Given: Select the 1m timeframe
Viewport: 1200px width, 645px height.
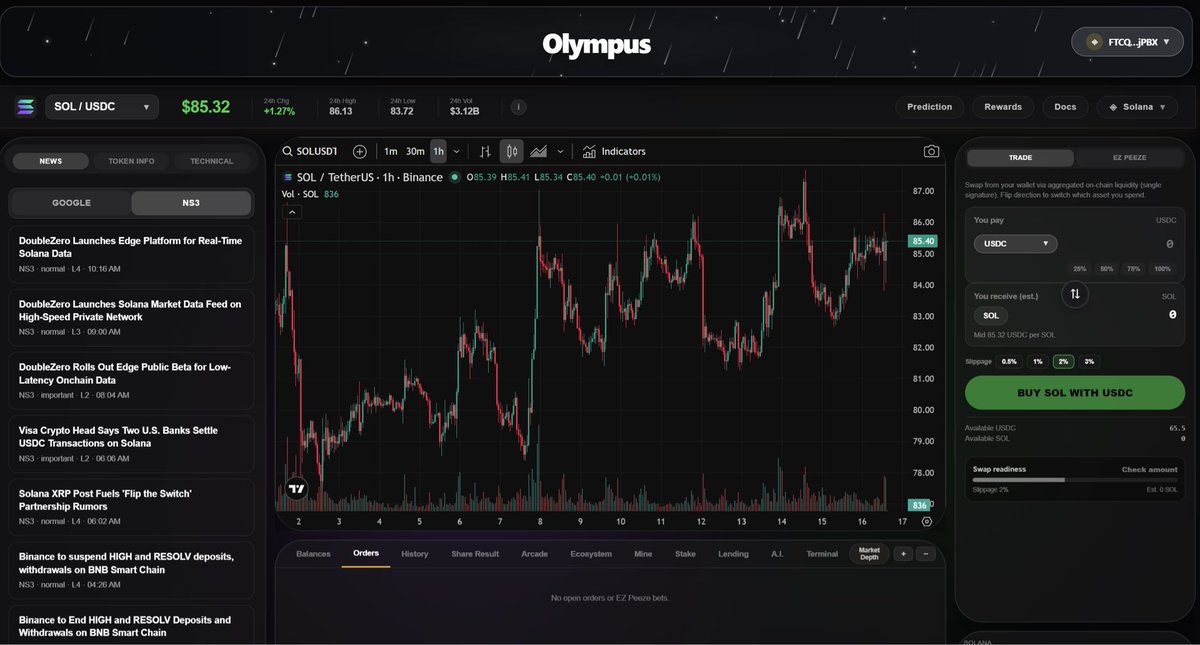Looking at the screenshot, I should click(391, 151).
